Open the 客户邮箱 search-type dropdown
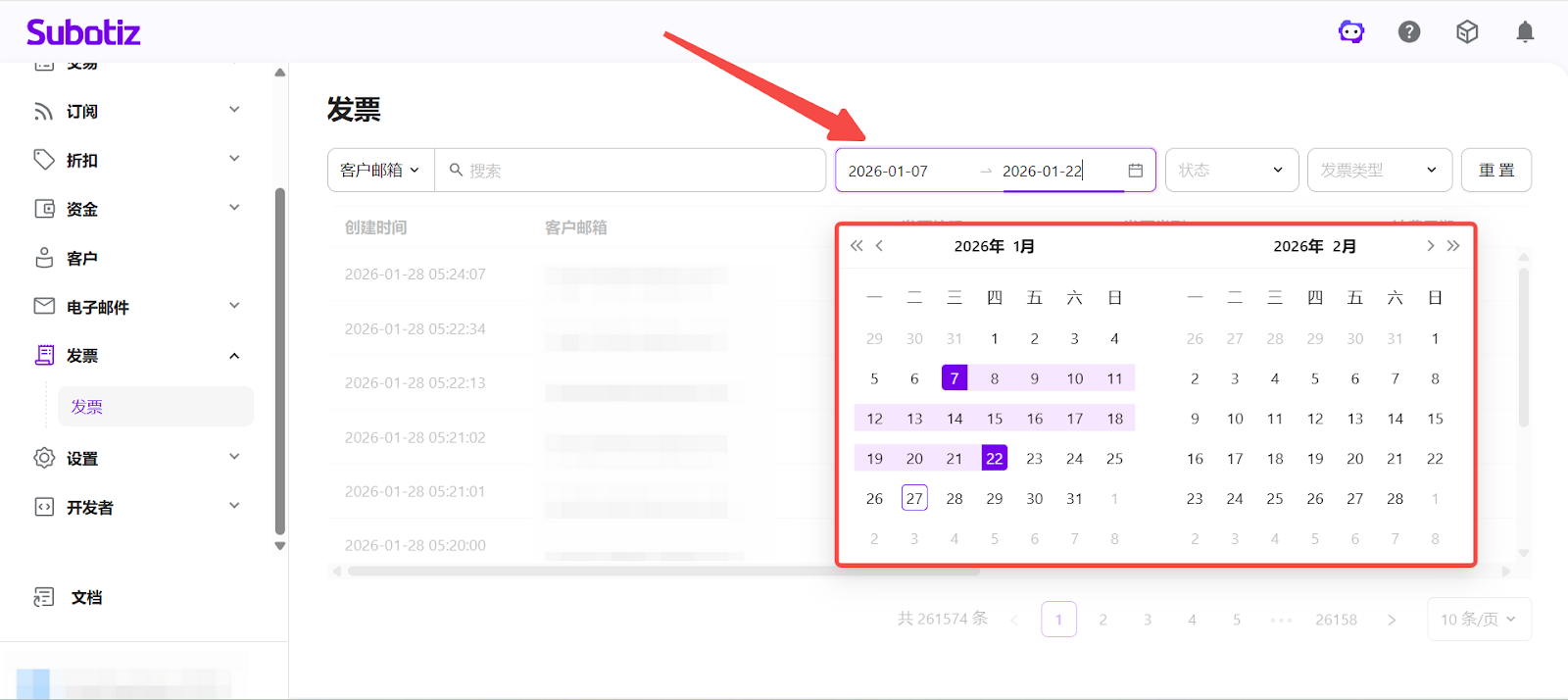 tap(380, 171)
